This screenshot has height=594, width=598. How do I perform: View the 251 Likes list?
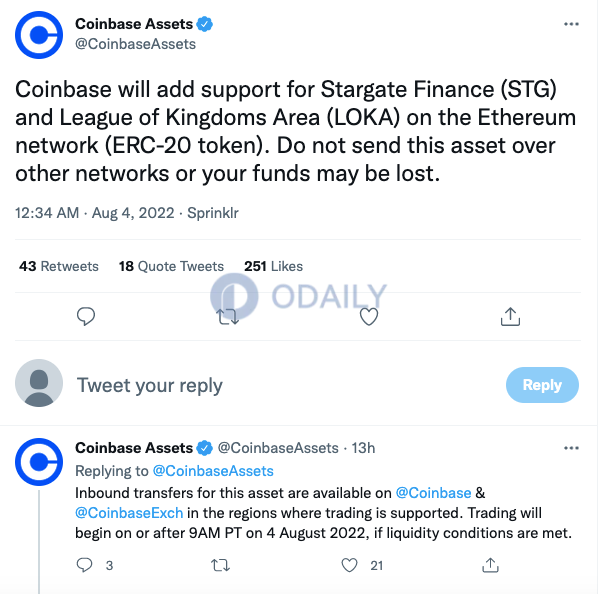point(273,266)
